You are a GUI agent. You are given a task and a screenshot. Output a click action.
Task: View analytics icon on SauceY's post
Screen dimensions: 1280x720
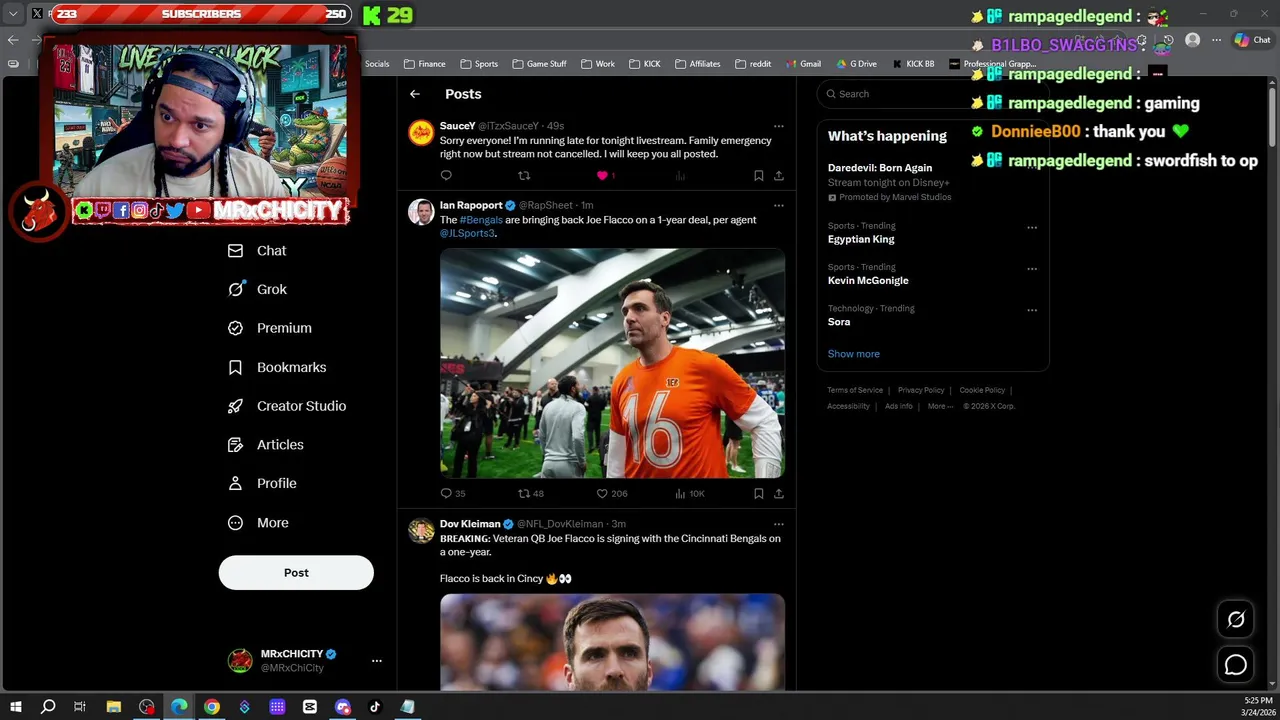tap(680, 176)
